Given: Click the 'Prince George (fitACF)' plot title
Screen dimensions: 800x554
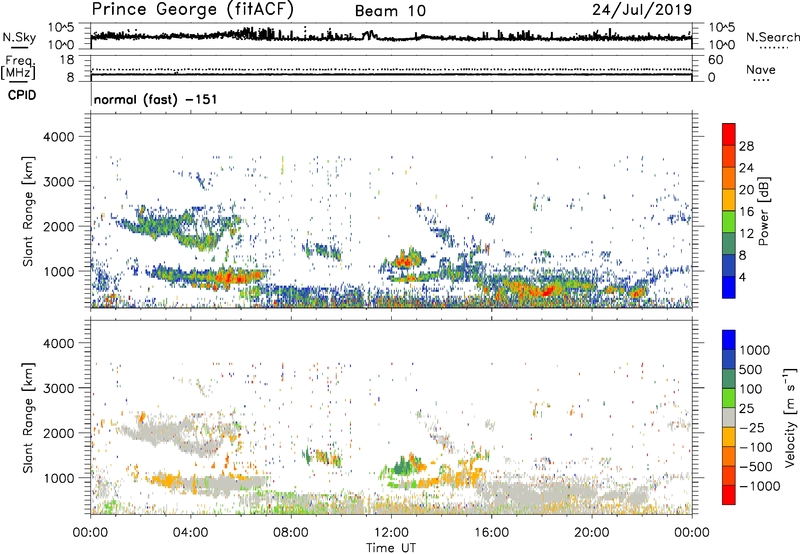Looking at the screenshot, I should click(193, 10).
